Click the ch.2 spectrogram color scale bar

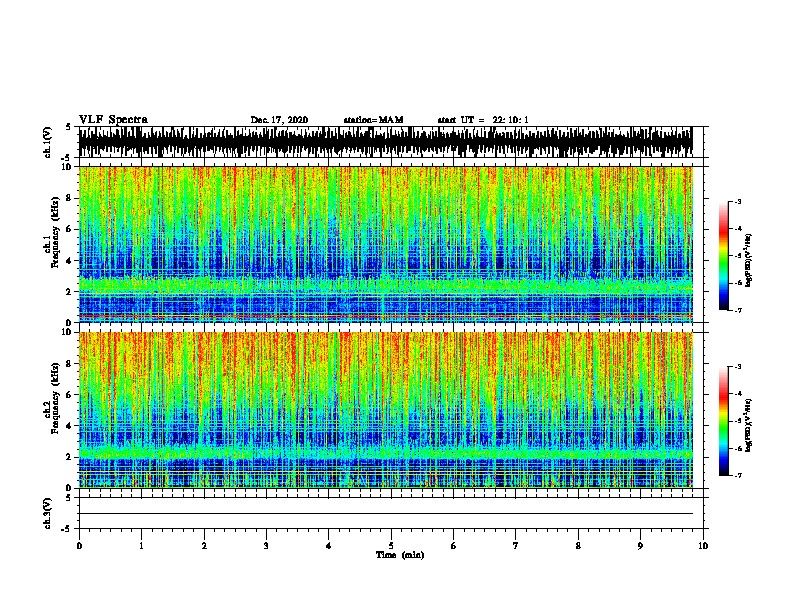coord(724,421)
